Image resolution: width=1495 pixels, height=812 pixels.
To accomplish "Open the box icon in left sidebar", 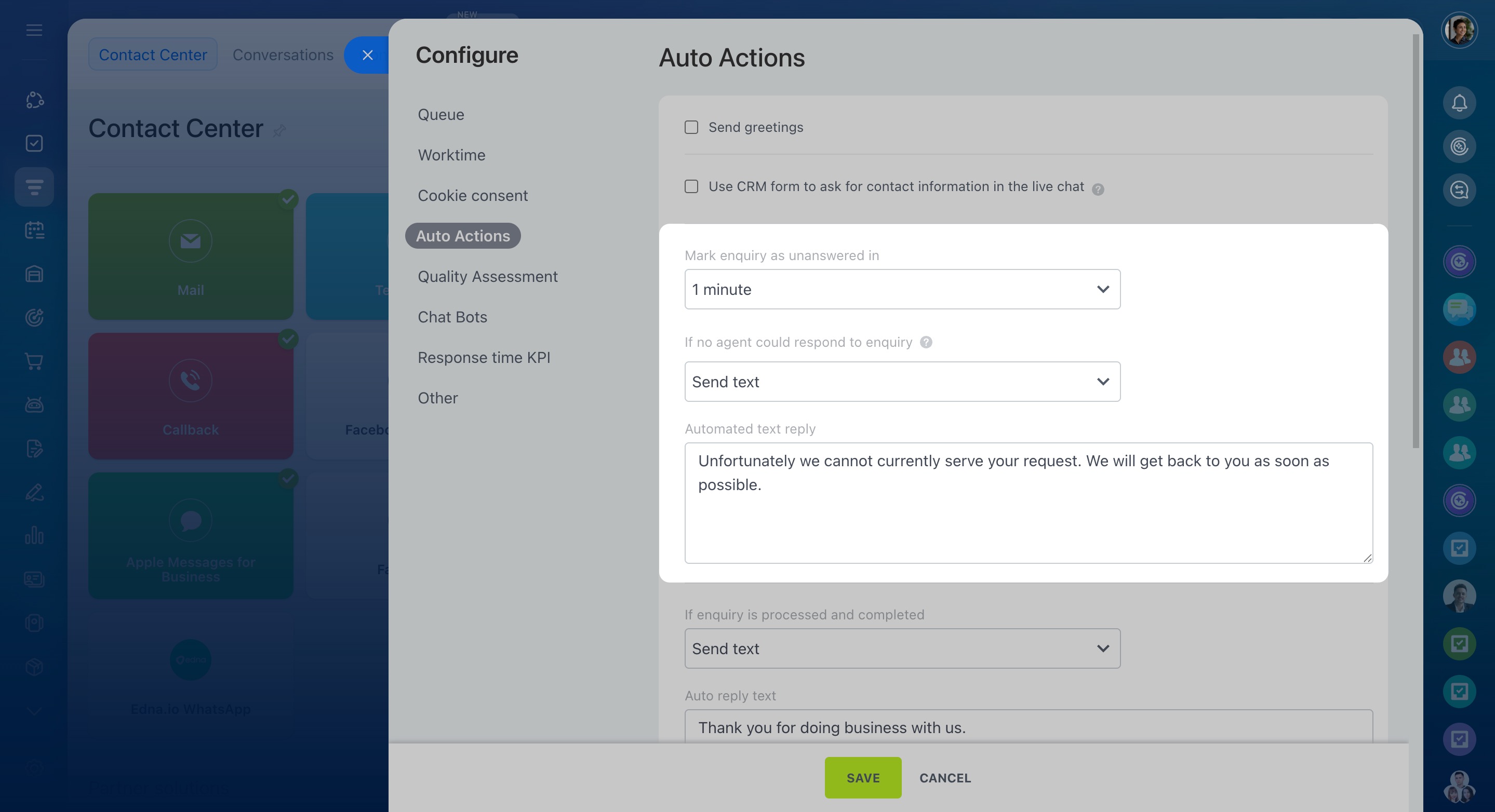I will (x=34, y=667).
